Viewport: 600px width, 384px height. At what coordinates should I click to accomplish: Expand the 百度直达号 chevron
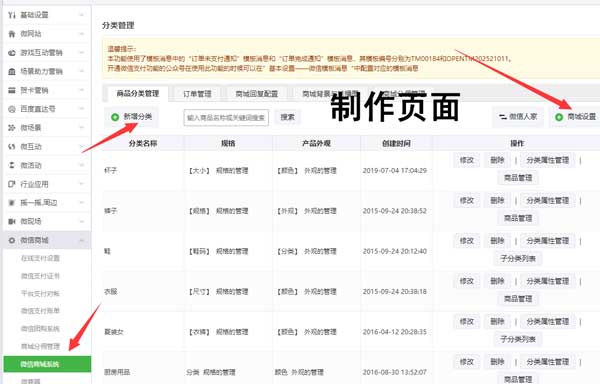[82, 109]
